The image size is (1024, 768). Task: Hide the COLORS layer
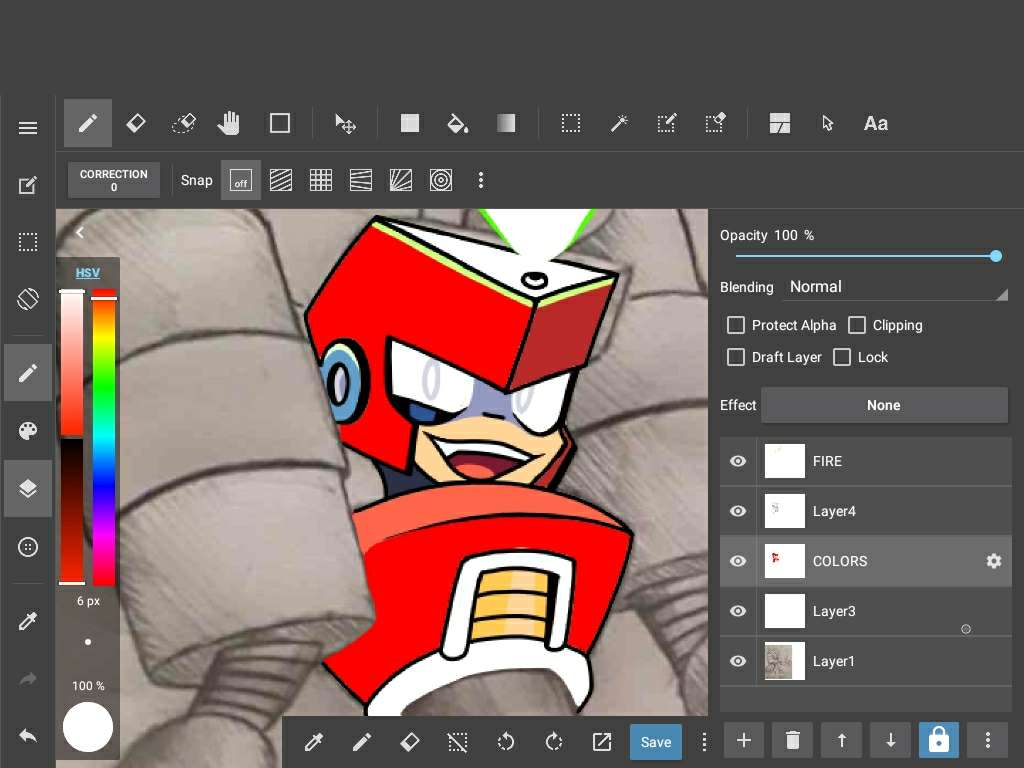tap(738, 561)
